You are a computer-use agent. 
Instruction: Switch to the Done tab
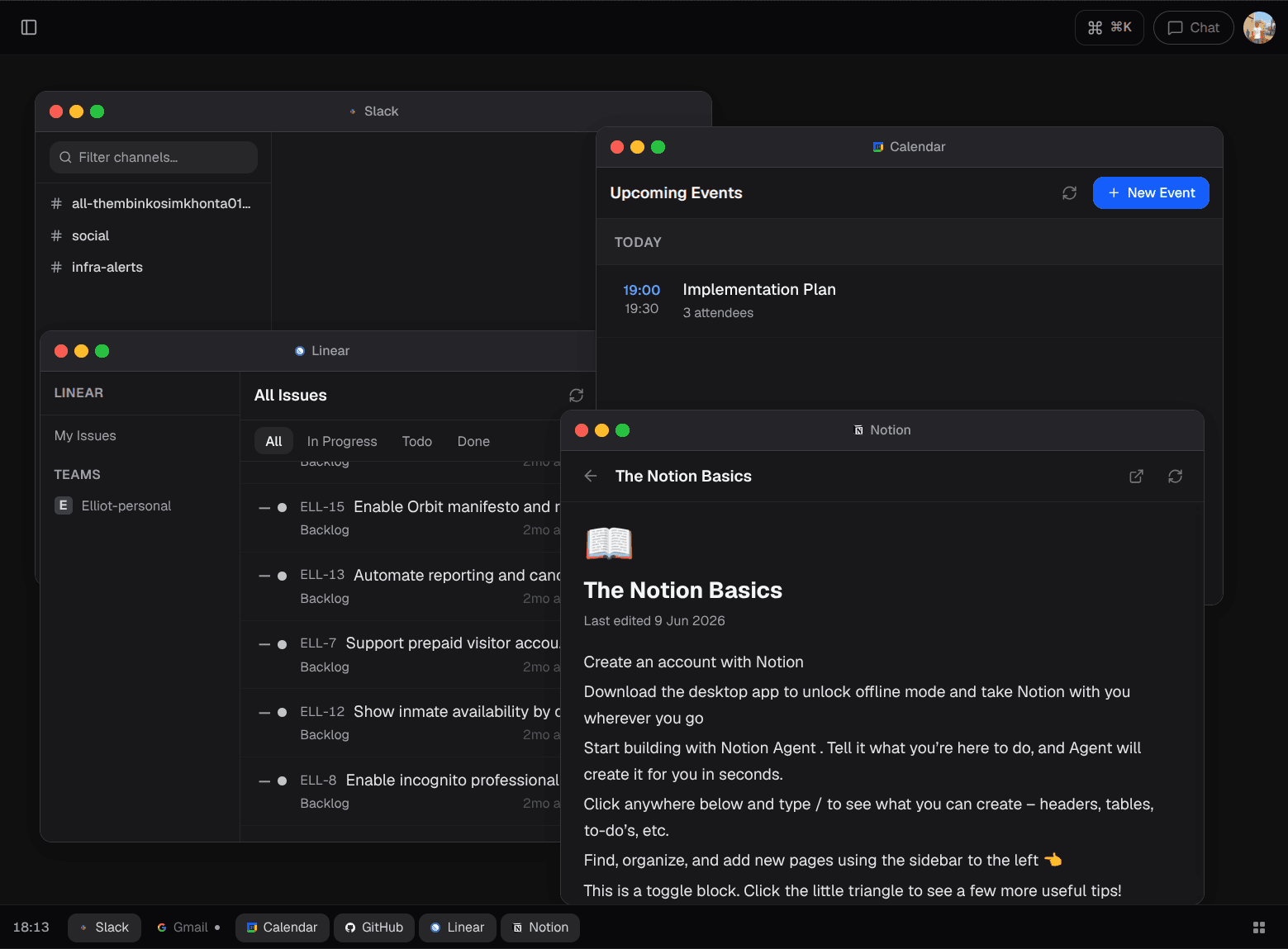pos(473,441)
